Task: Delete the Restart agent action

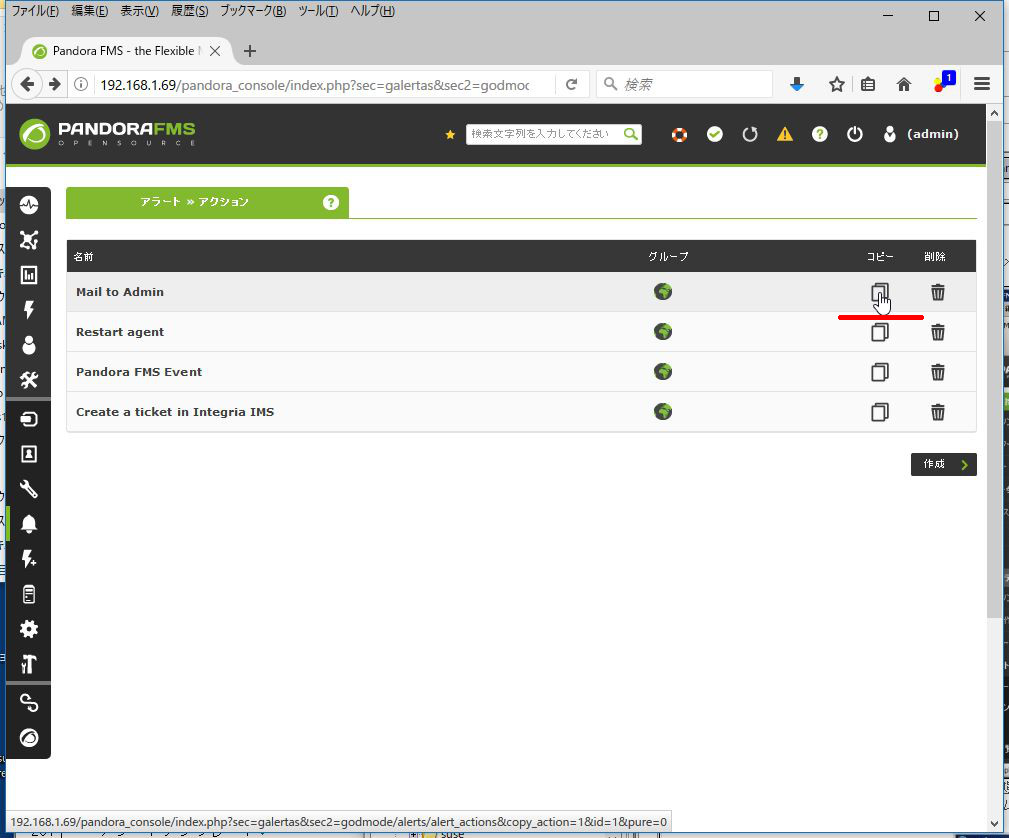Action: [938, 332]
